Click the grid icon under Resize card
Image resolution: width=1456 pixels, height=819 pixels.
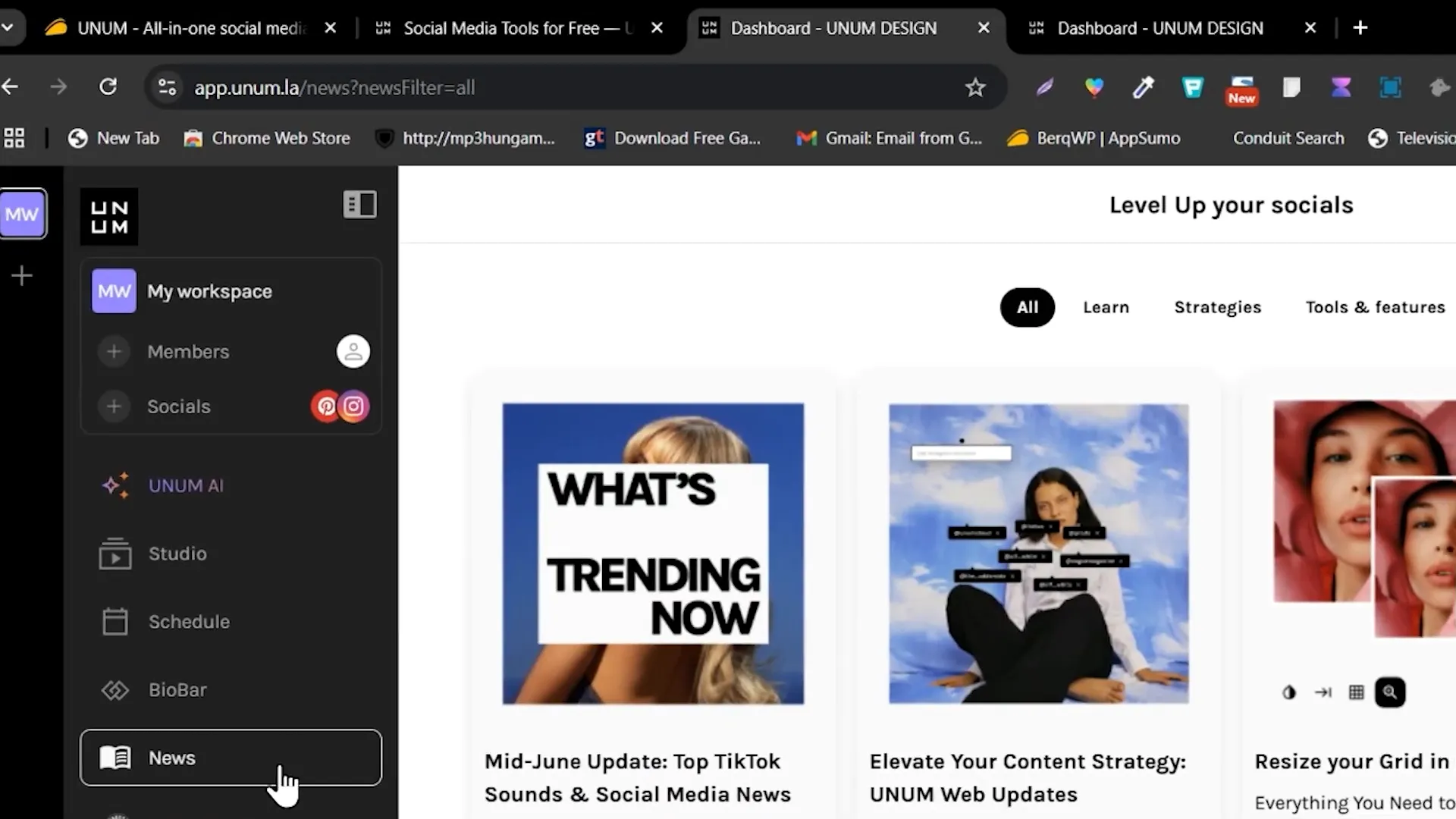pos(1357,692)
